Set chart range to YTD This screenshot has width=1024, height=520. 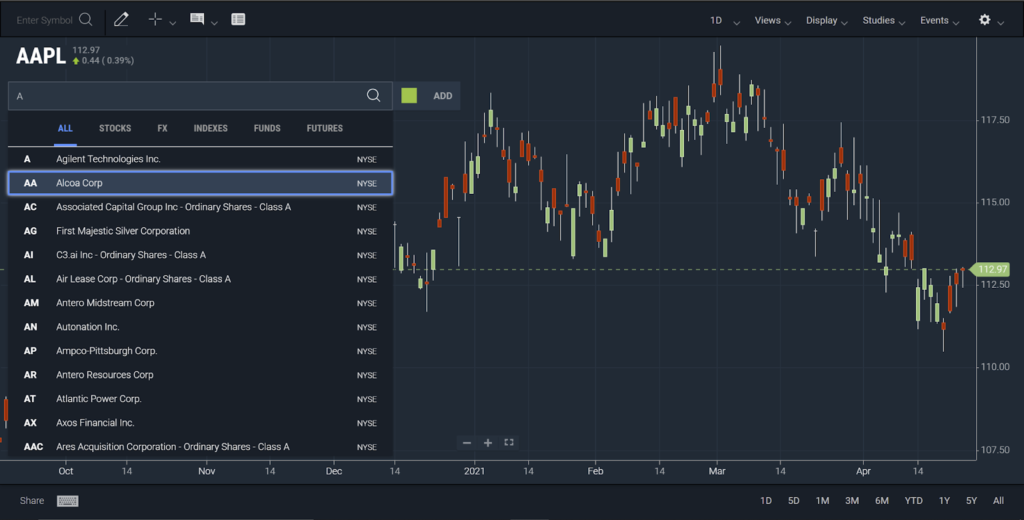click(x=913, y=500)
